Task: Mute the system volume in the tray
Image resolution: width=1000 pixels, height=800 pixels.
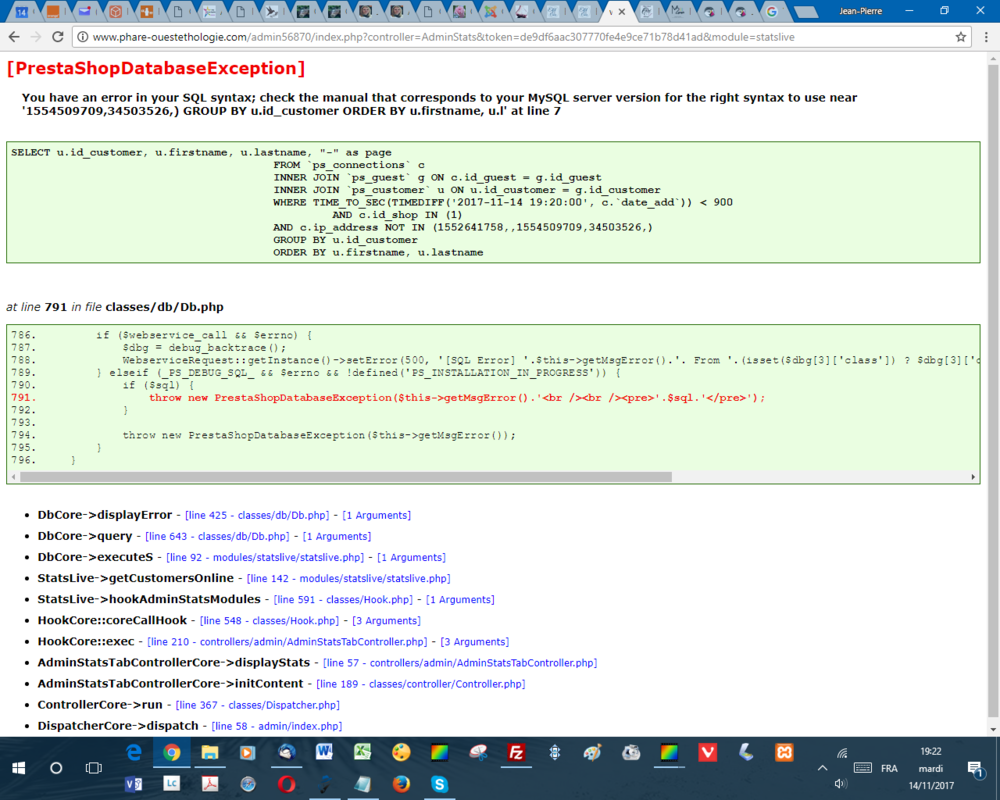Action: click(840, 782)
